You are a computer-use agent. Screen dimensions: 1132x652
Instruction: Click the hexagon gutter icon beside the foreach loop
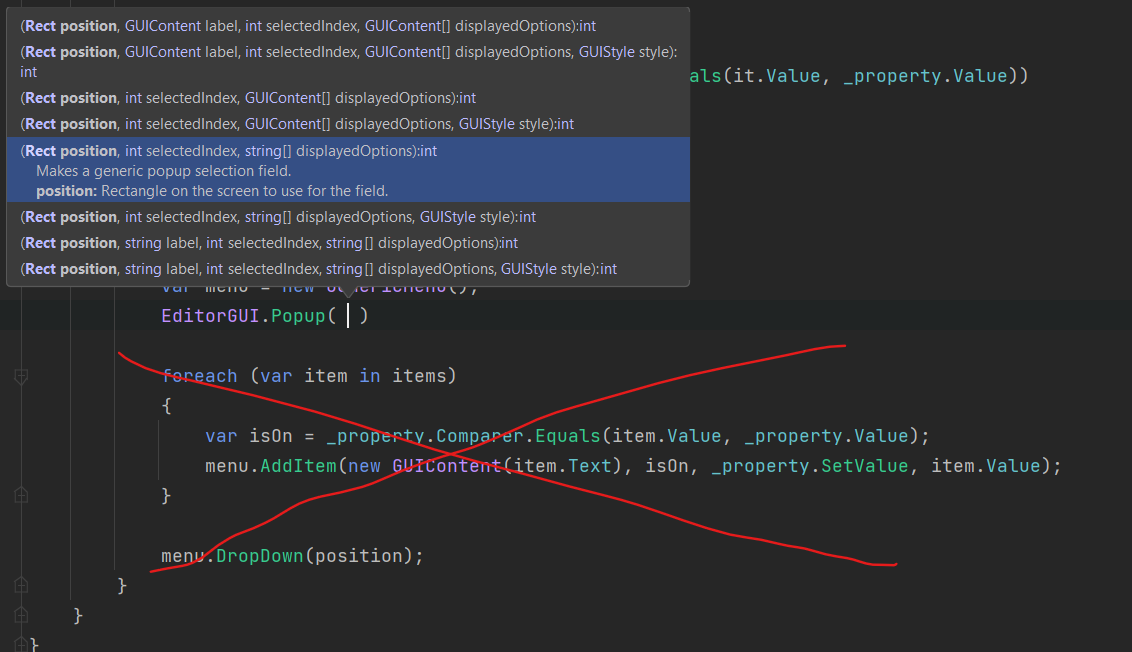(20, 375)
